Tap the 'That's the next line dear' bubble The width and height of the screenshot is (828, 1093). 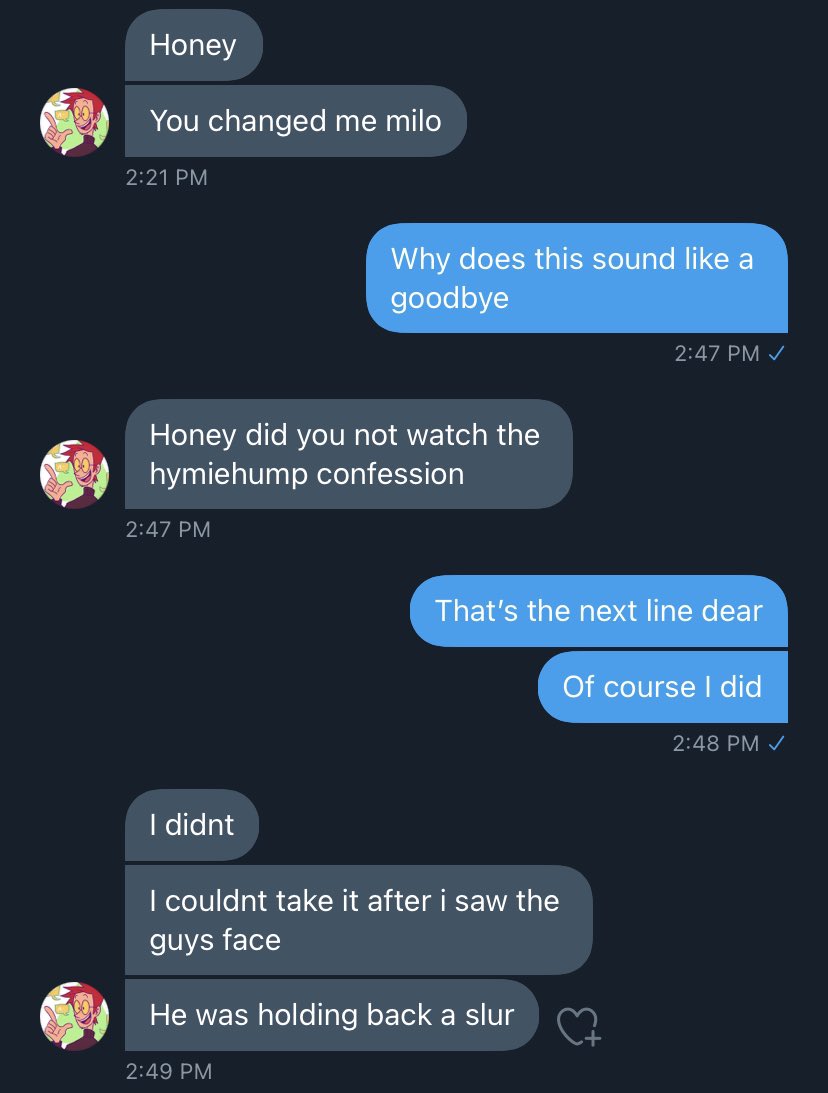coord(599,611)
